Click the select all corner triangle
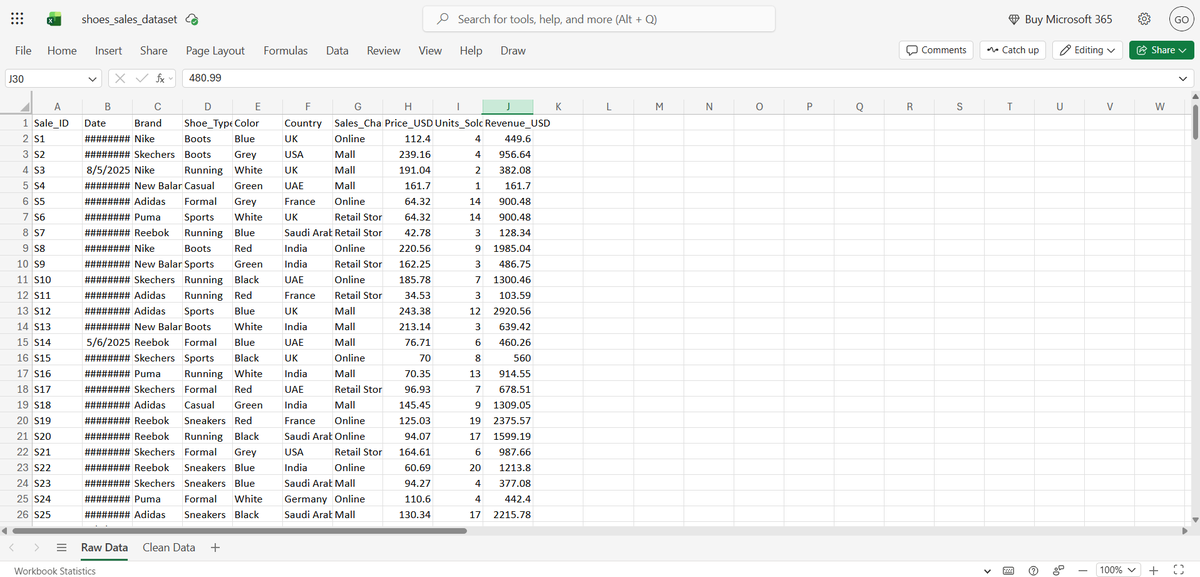 pyautogui.click(x=24, y=107)
